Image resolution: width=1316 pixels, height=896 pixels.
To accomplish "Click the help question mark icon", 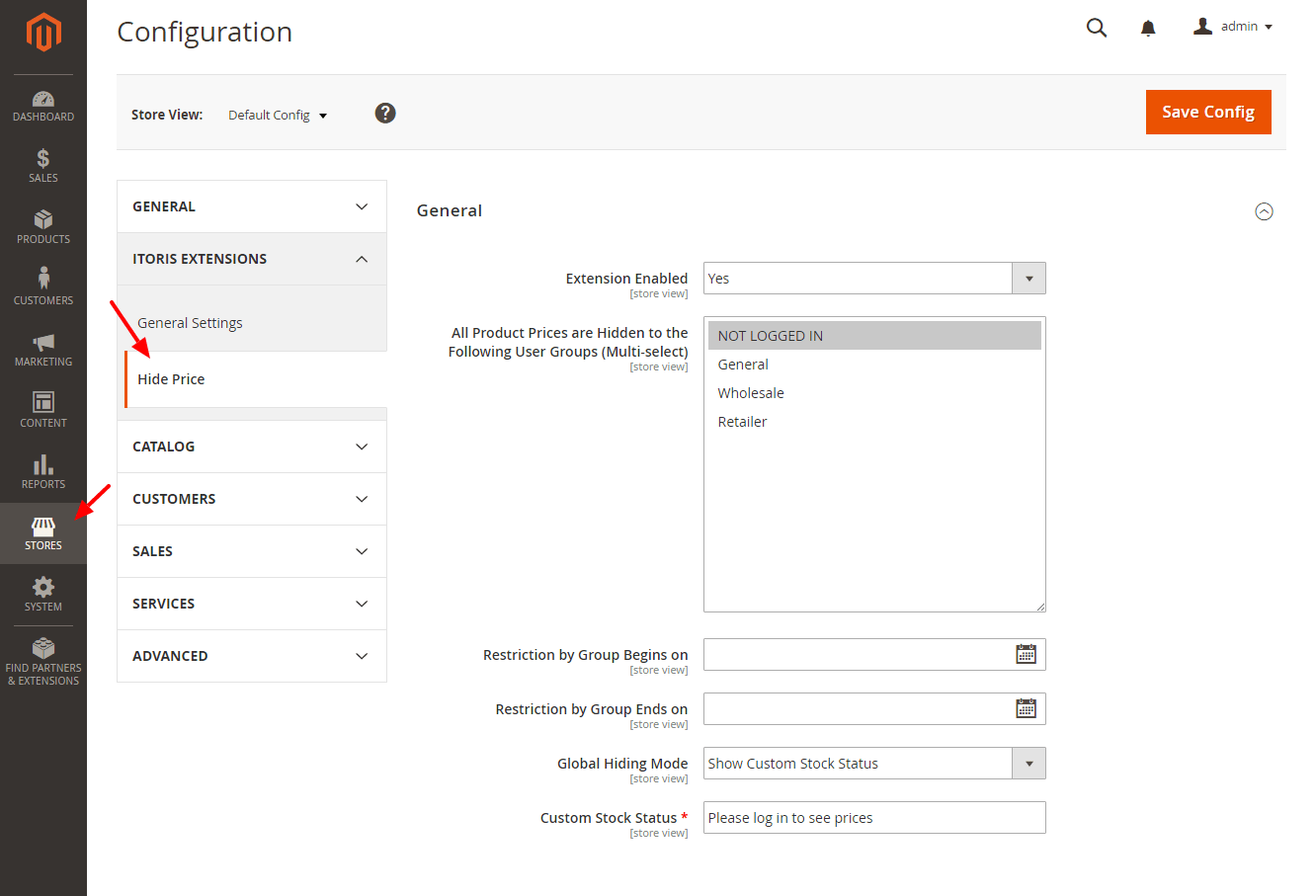I will (385, 114).
